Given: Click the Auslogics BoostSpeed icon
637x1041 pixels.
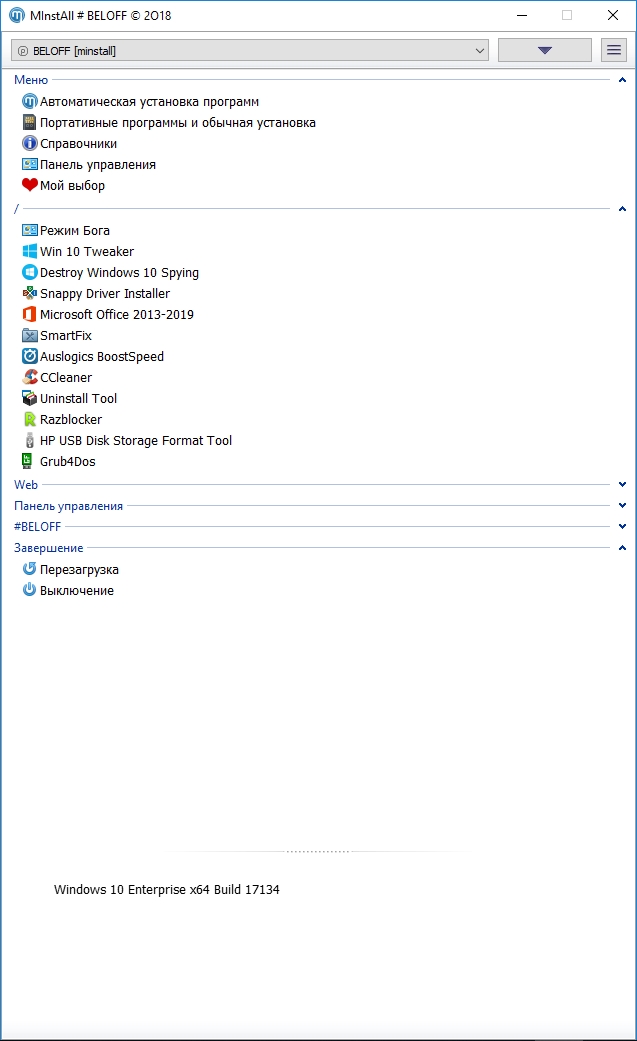Looking at the screenshot, I should (29, 356).
